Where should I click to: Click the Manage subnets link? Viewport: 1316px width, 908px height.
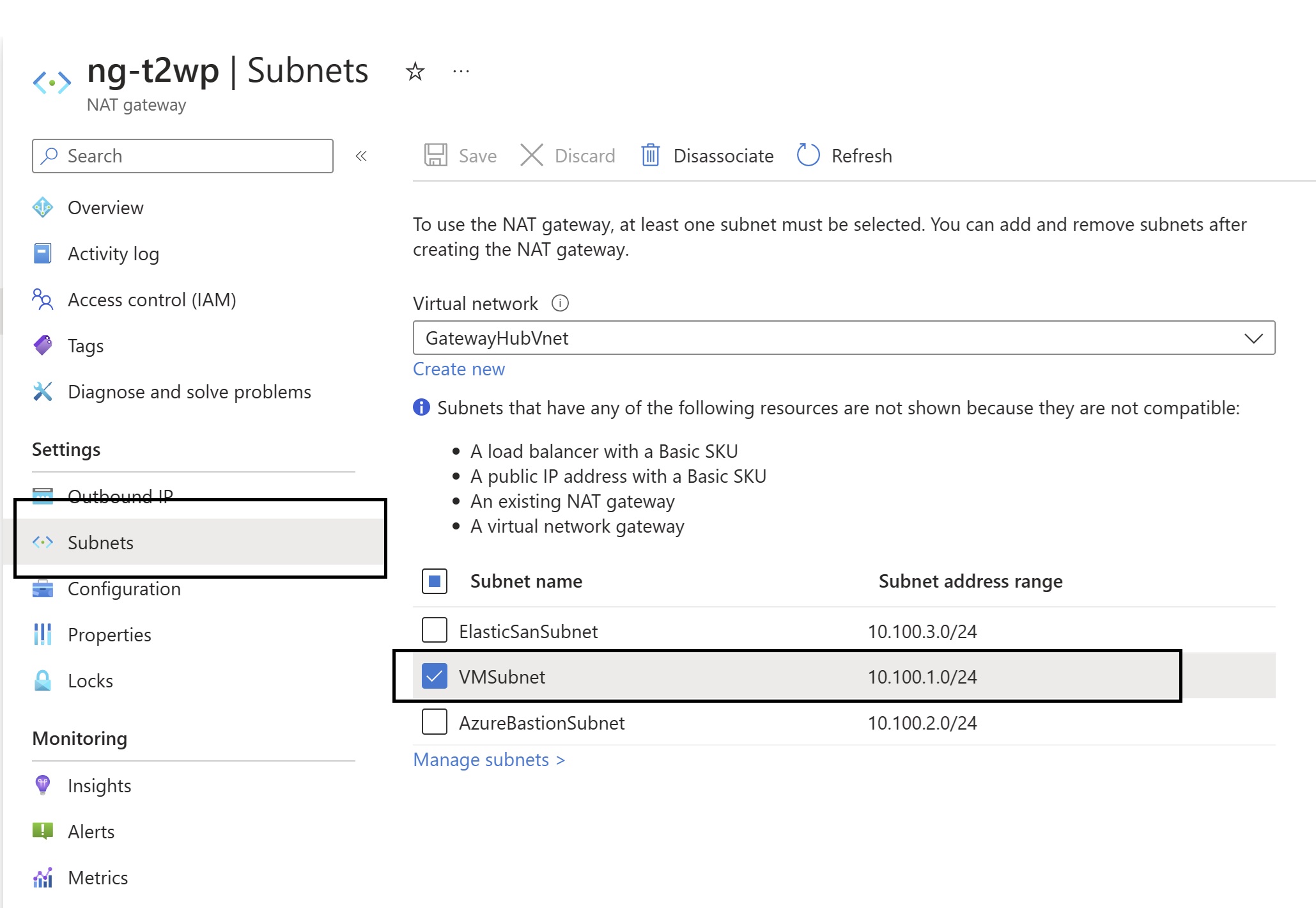click(x=489, y=760)
